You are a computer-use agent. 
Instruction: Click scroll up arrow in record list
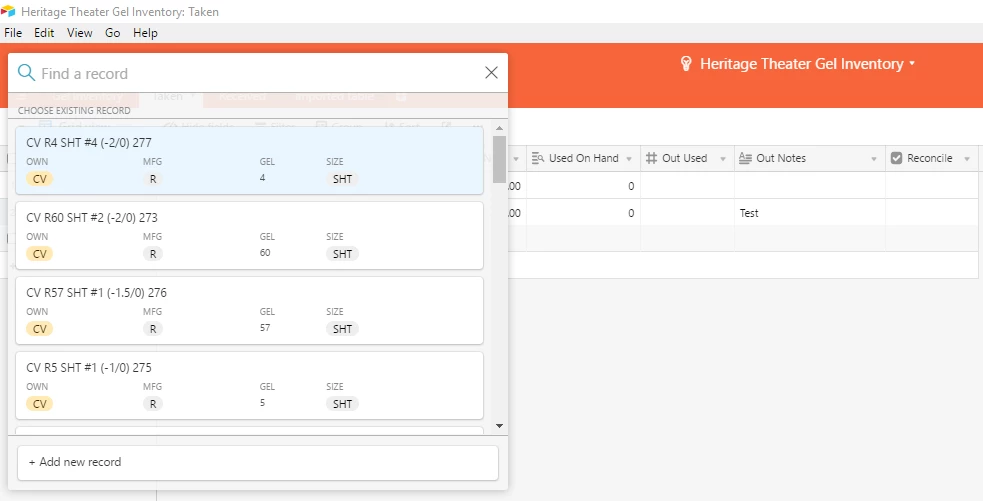pos(499,129)
